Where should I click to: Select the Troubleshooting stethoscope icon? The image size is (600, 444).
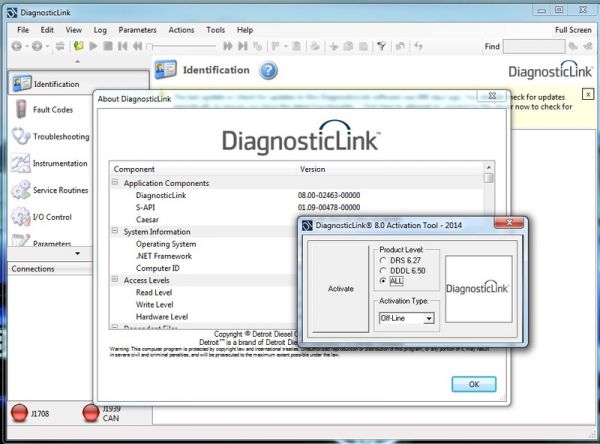[21, 137]
